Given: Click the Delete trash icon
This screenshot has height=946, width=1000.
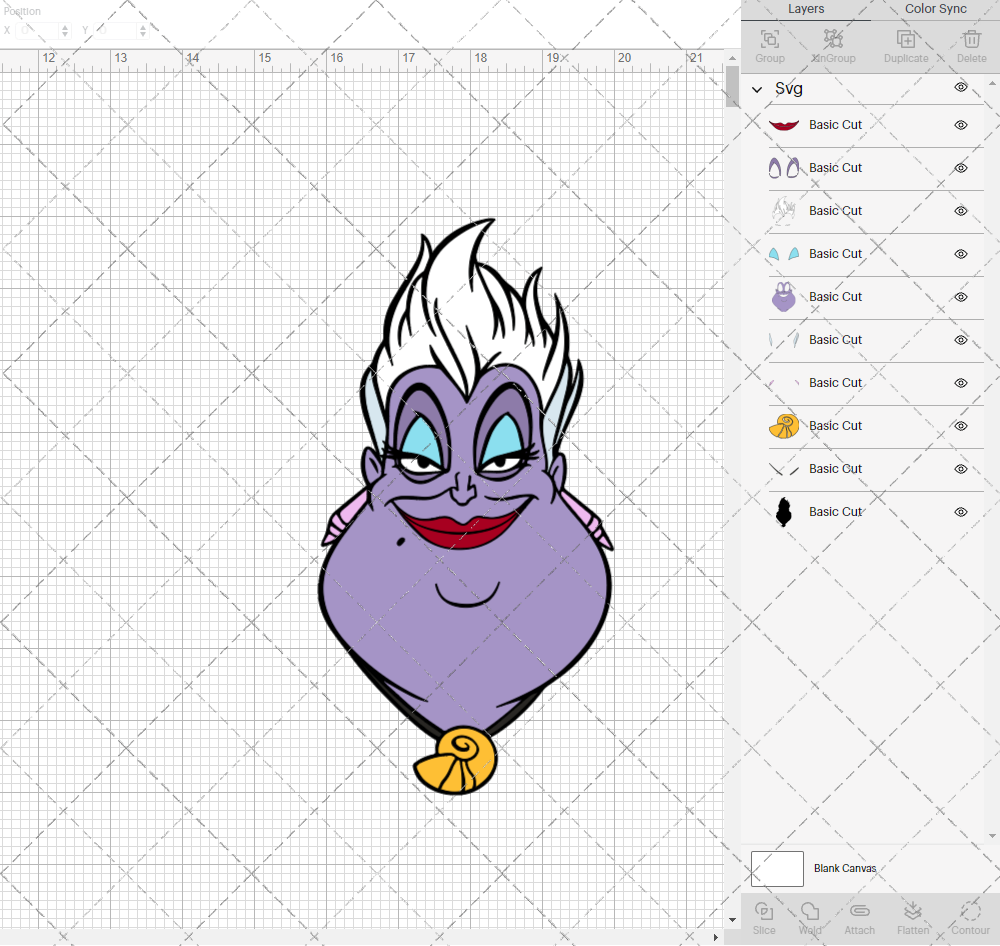Looking at the screenshot, I should pos(971,39).
